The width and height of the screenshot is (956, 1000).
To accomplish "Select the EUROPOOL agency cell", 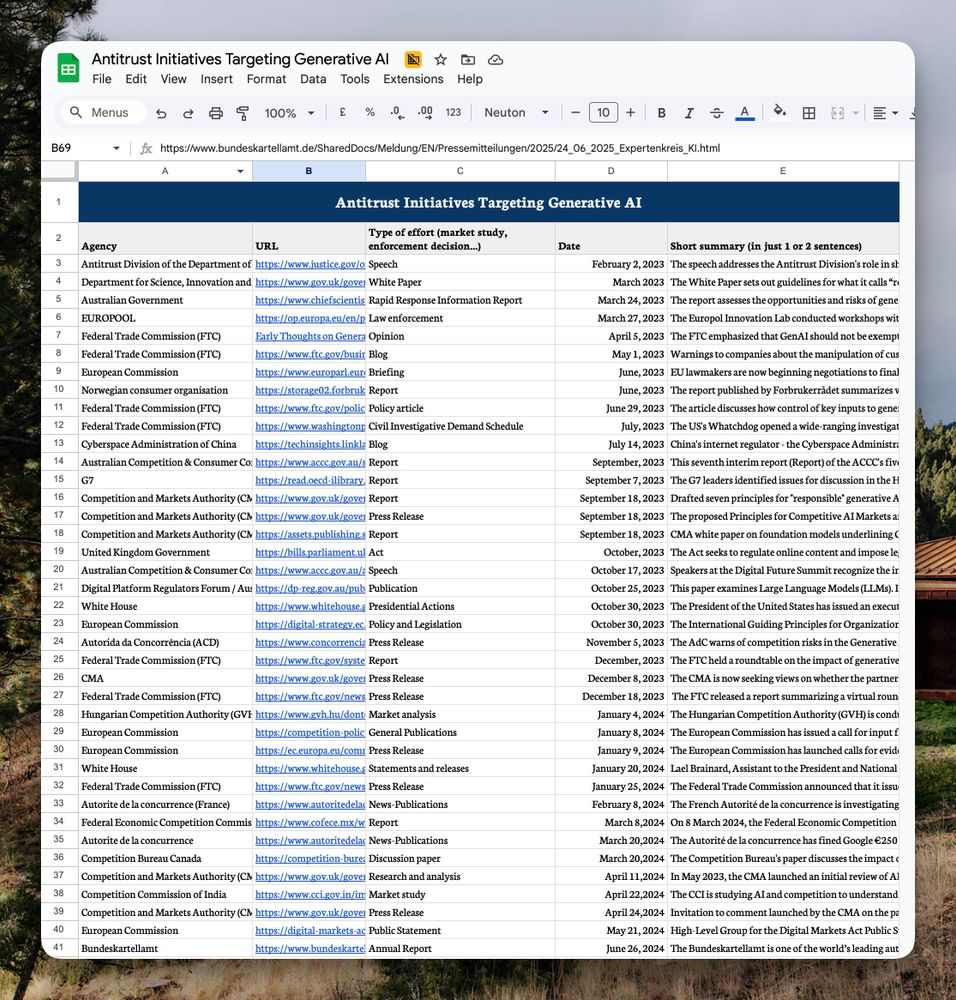I will pos(165,318).
